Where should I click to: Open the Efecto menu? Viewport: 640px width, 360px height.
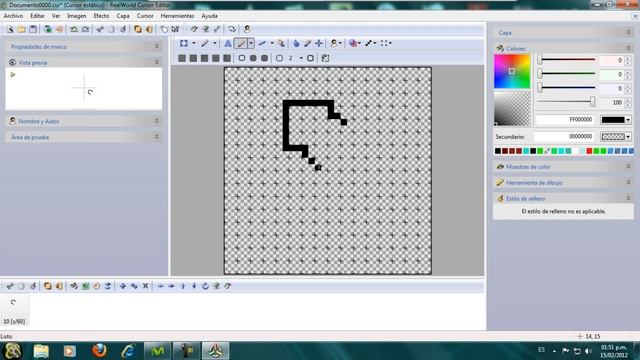point(101,16)
